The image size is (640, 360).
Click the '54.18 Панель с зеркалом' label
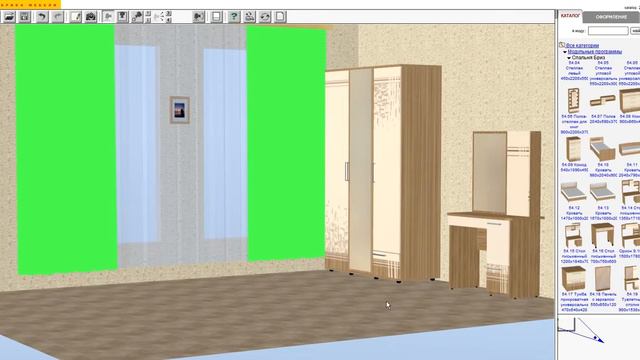(603, 300)
